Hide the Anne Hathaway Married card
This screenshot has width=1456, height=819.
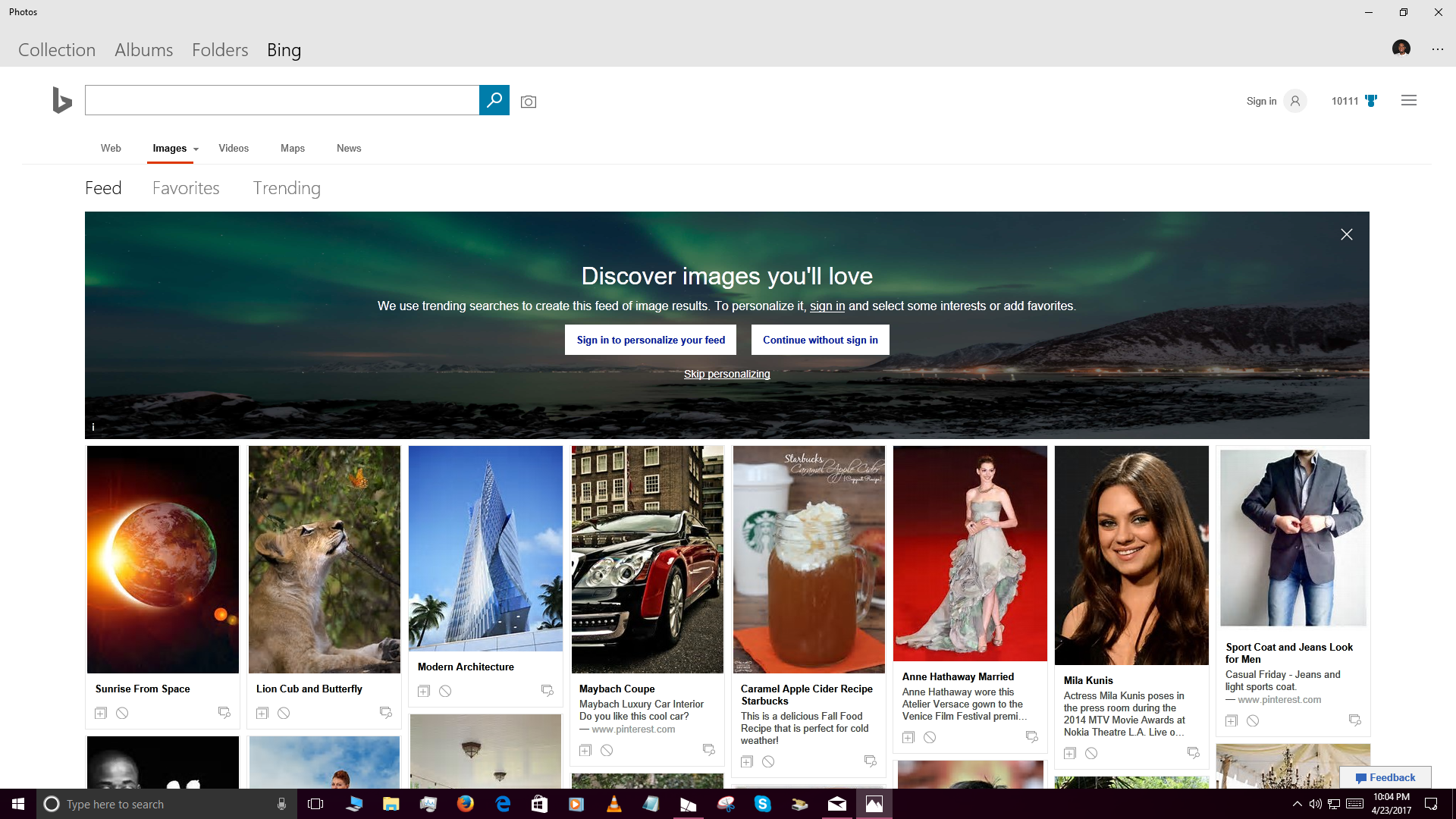click(930, 737)
